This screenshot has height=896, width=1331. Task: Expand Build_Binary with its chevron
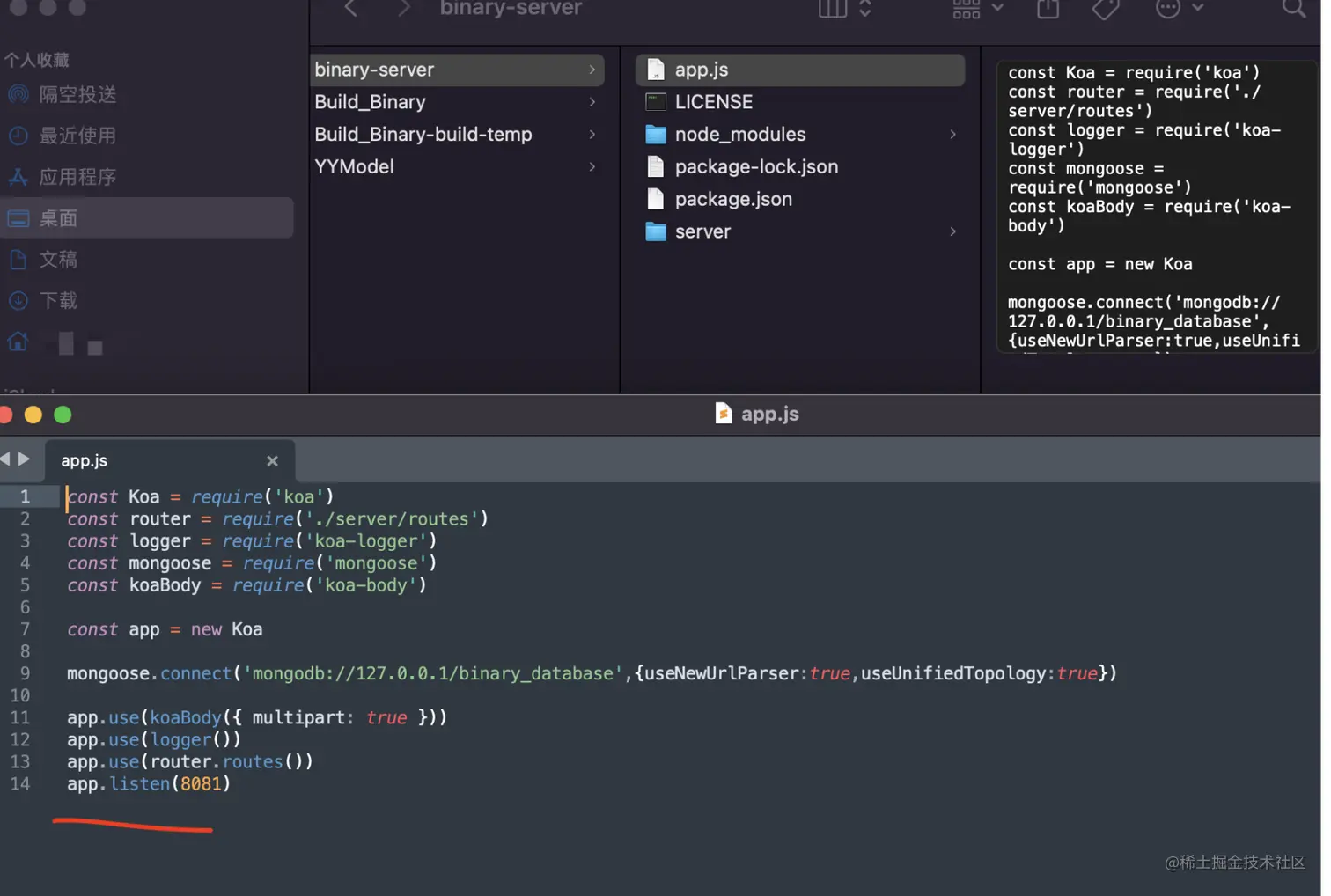[x=592, y=102]
